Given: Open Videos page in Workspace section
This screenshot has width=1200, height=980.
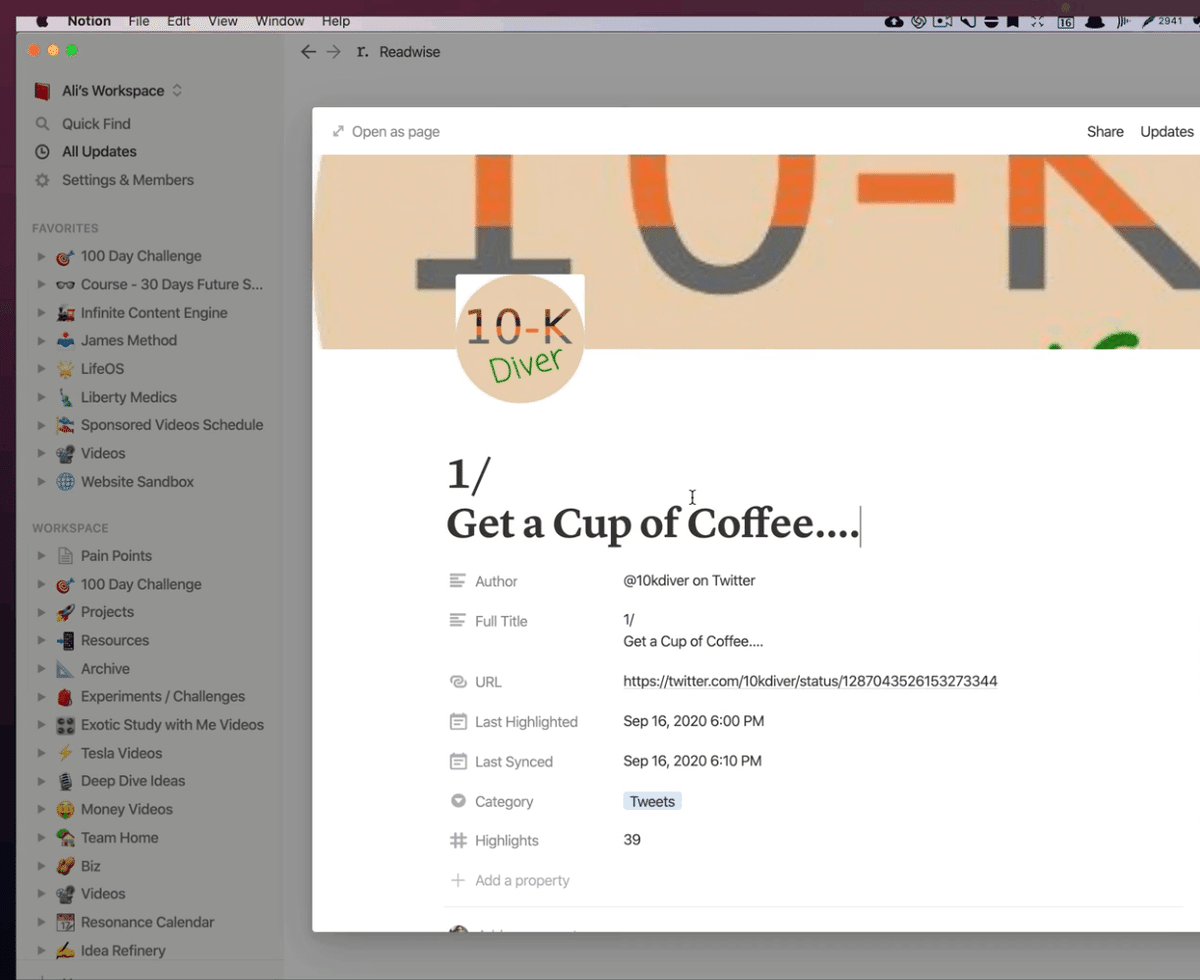Looking at the screenshot, I should 103,894.
